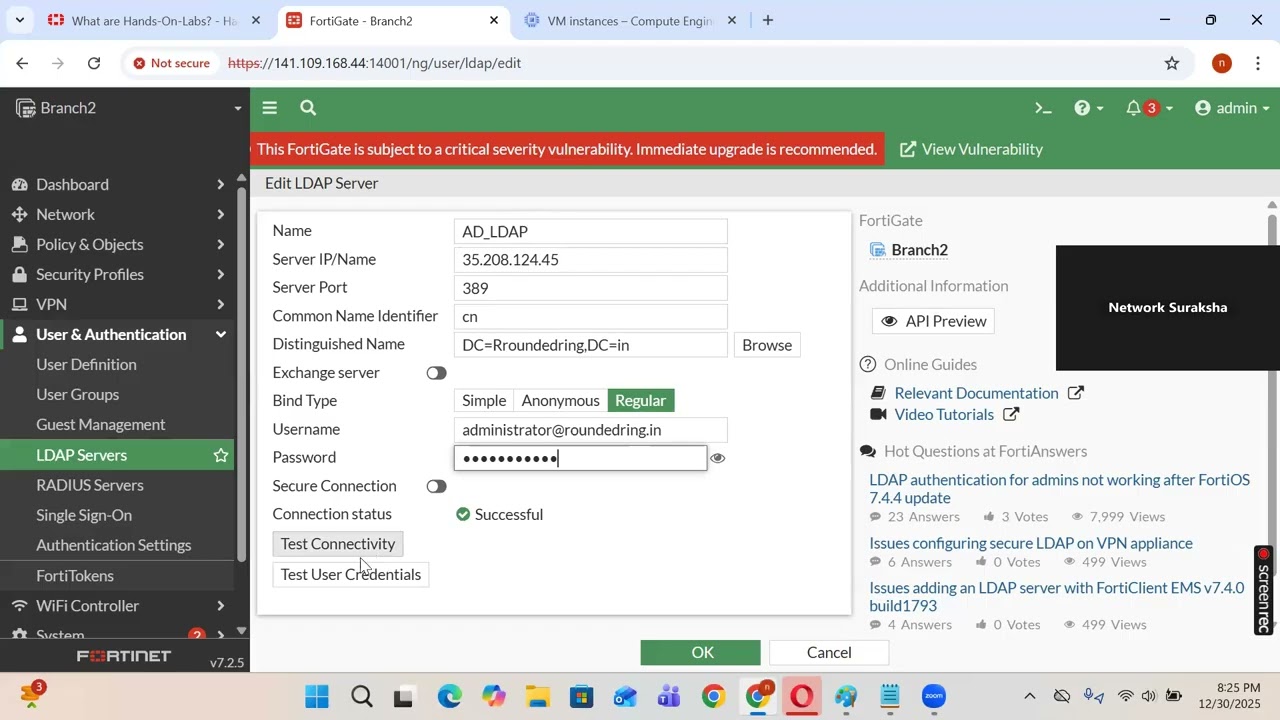The width and height of the screenshot is (1280, 720).
Task: Switch to What are Hands-On-Labs browser tab
Action: coord(154,20)
